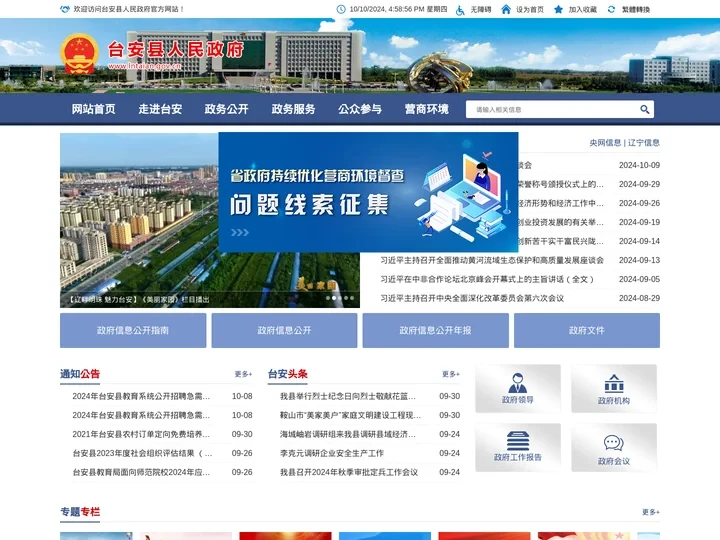
Task: Click the set-as-homepage house icon
Action: (x=506, y=9)
